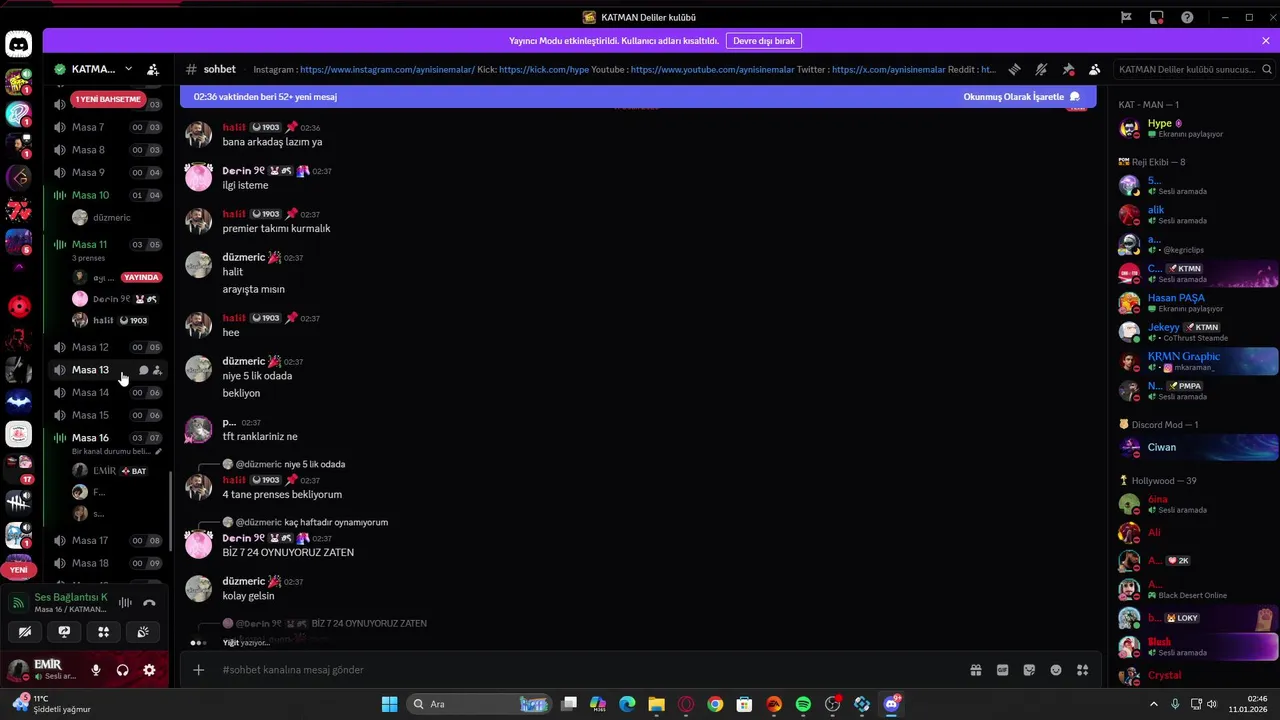
Task: Join Masa 12 voice channel
Action: 107,347
